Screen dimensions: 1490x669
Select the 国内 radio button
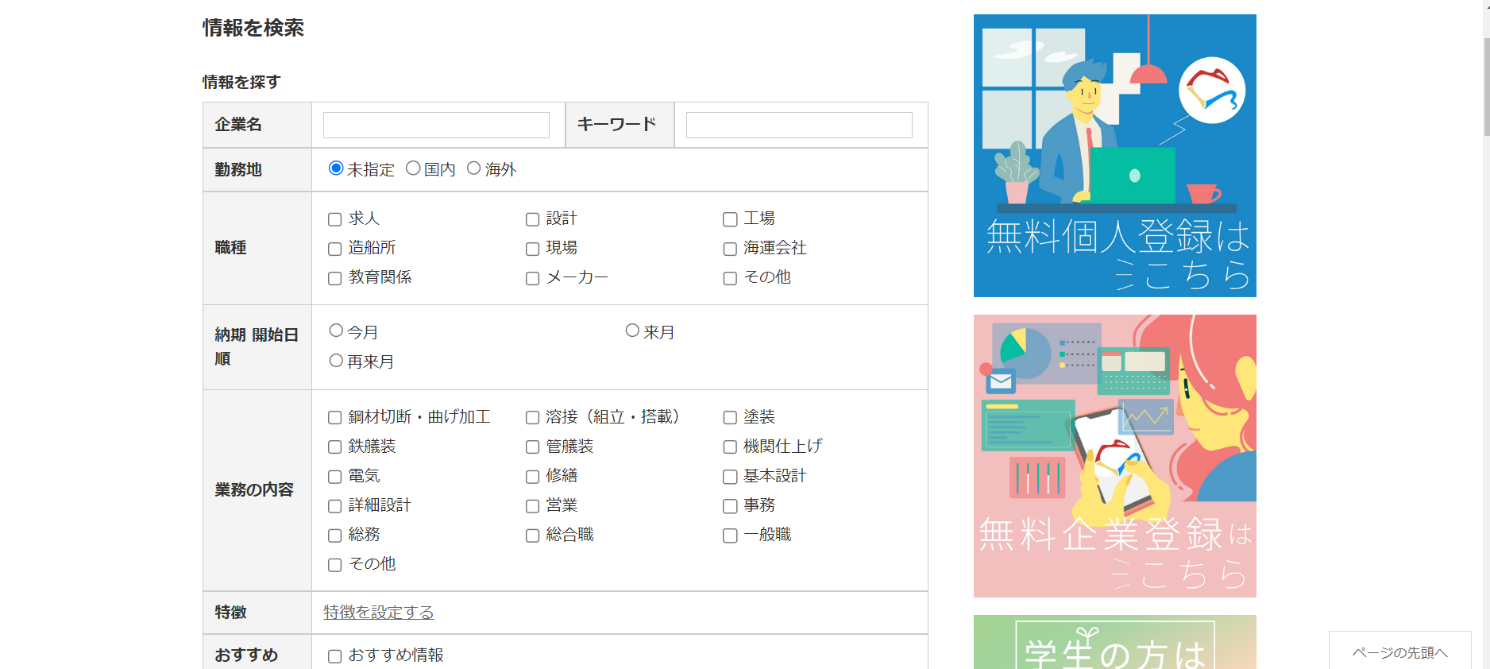413,169
